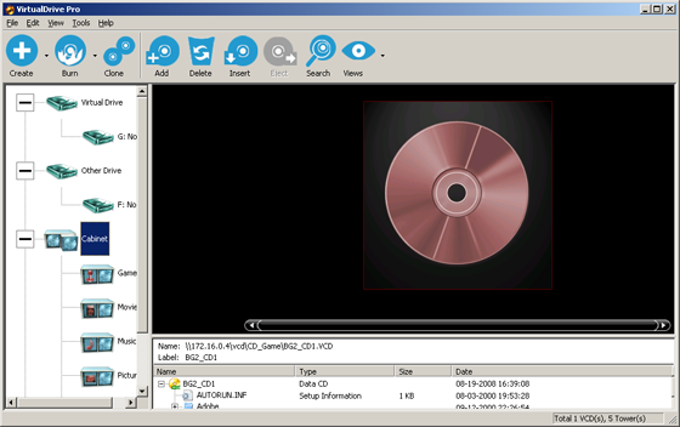Click the VCD path in Name field
Image resolution: width=680 pixels, height=427 pixels.
coord(259,346)
